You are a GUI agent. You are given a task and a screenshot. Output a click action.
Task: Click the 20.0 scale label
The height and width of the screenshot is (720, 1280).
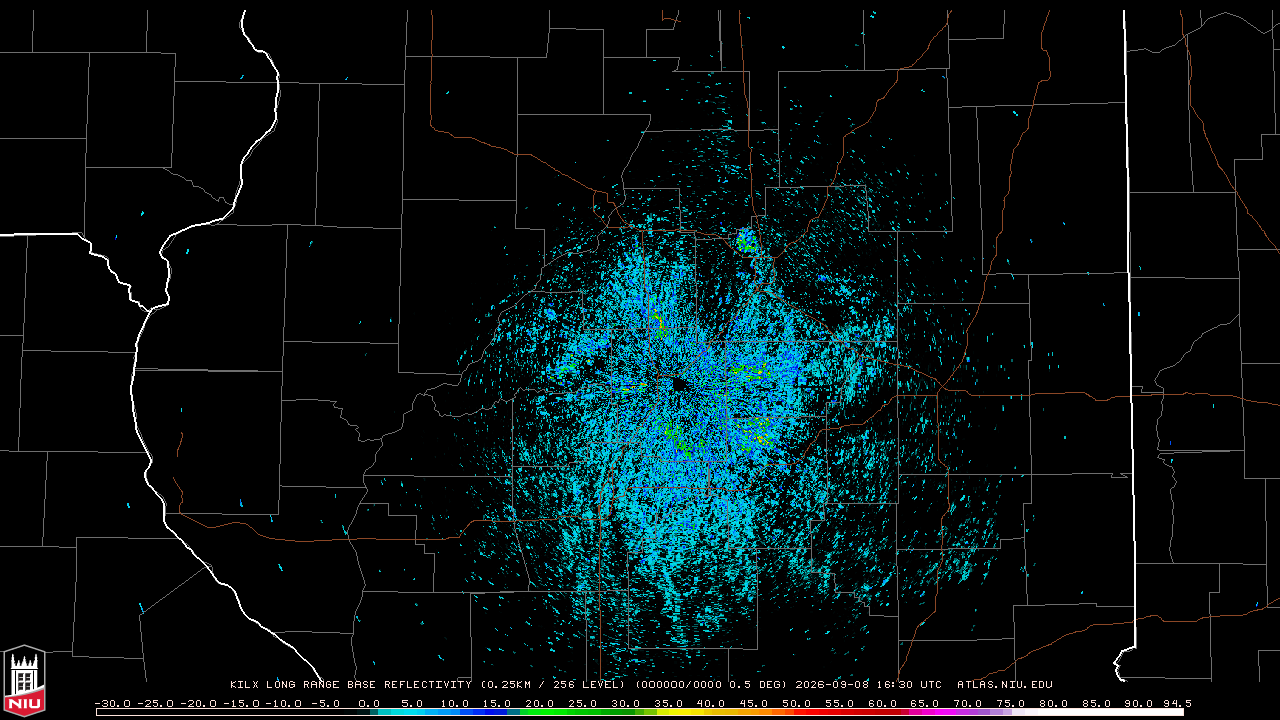click(539, 703)
